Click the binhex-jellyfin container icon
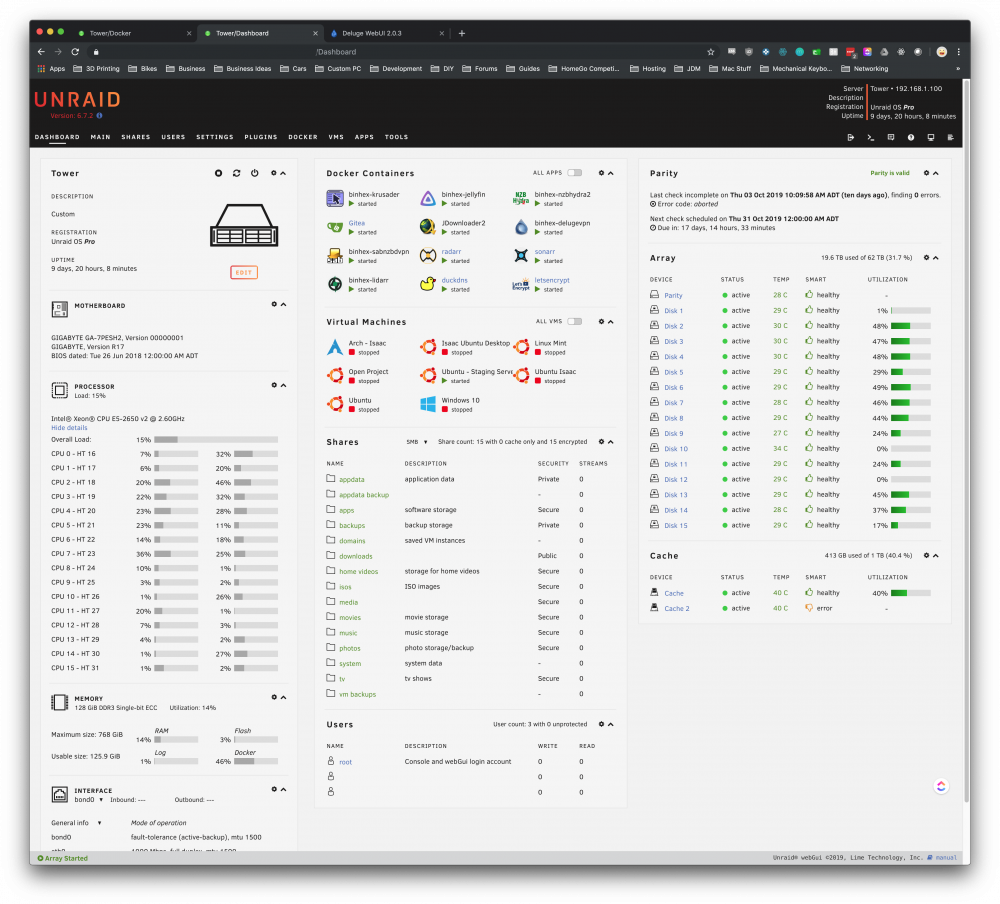 (428, 198)
